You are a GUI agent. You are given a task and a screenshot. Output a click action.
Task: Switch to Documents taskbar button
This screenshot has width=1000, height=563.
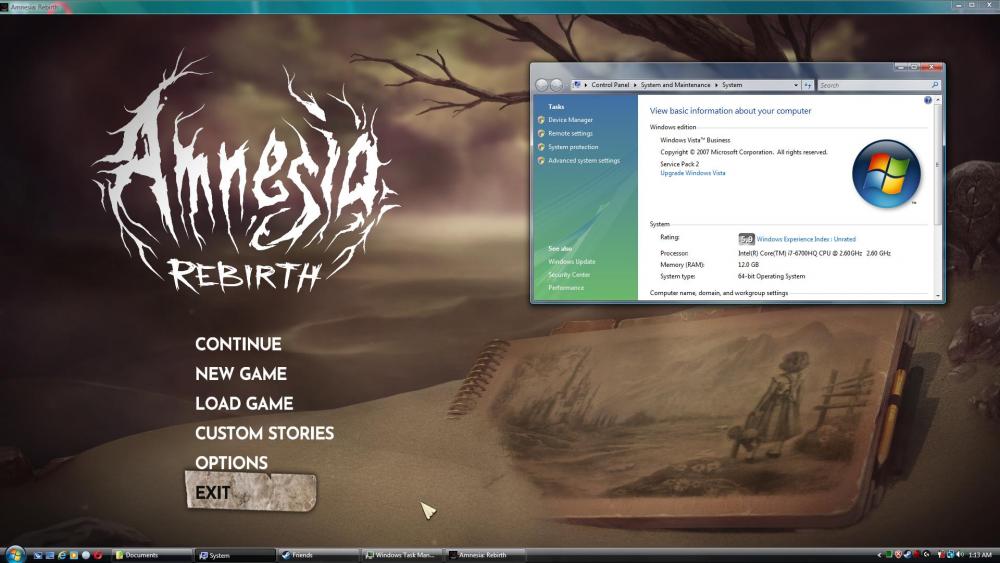point(152,555)
